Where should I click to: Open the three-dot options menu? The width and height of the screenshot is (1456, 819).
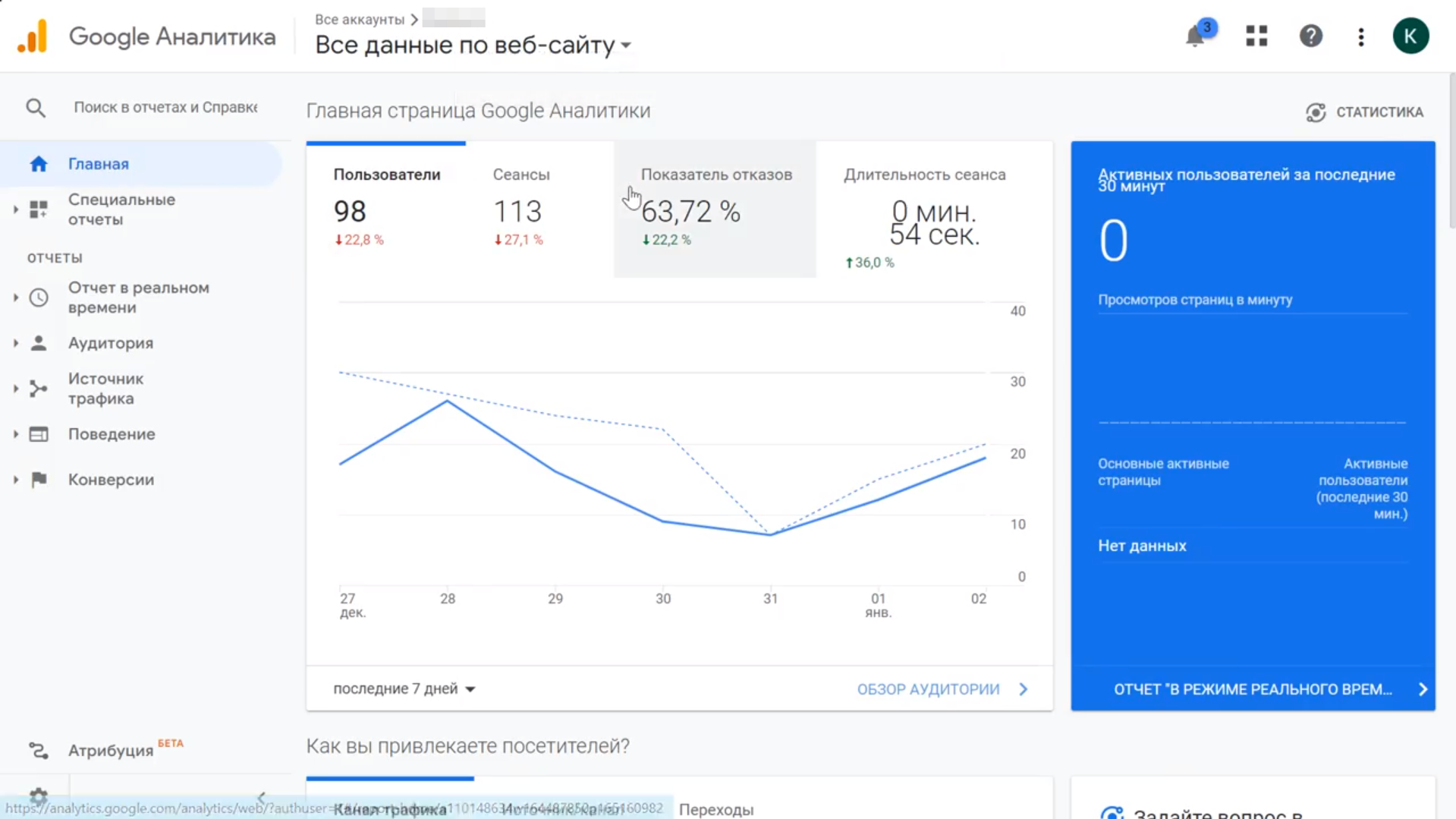1361,36
